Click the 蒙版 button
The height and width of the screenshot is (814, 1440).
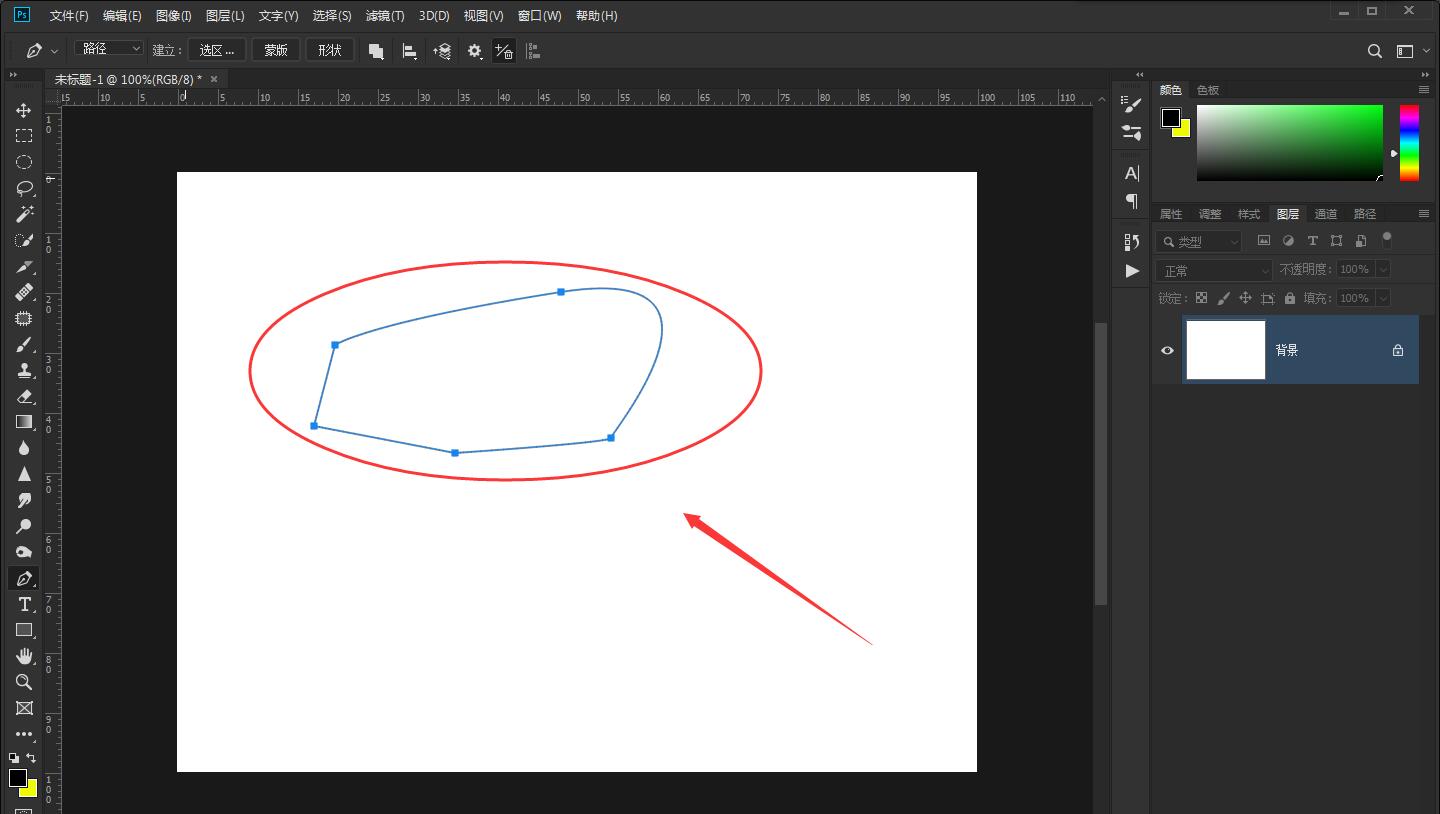pyautogui.click(x=276, y=50)
